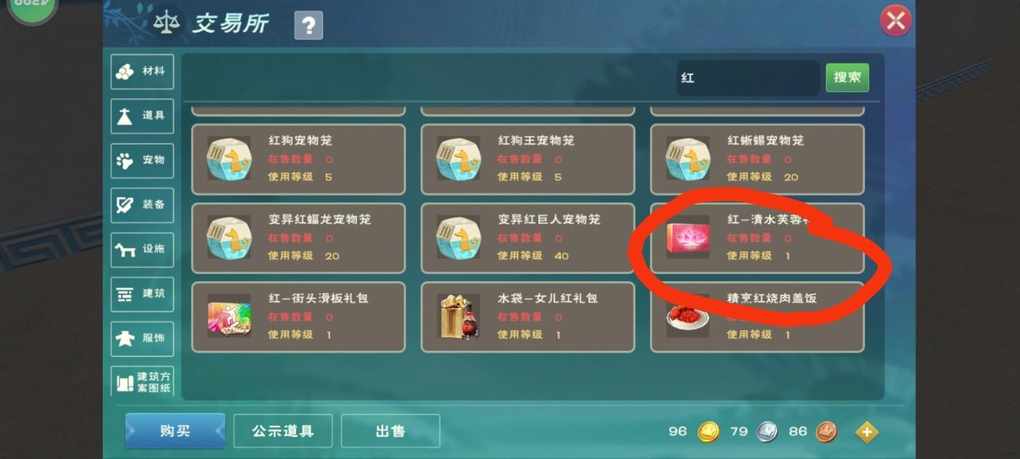Tap the plus icon to add currency

(866, 432)
